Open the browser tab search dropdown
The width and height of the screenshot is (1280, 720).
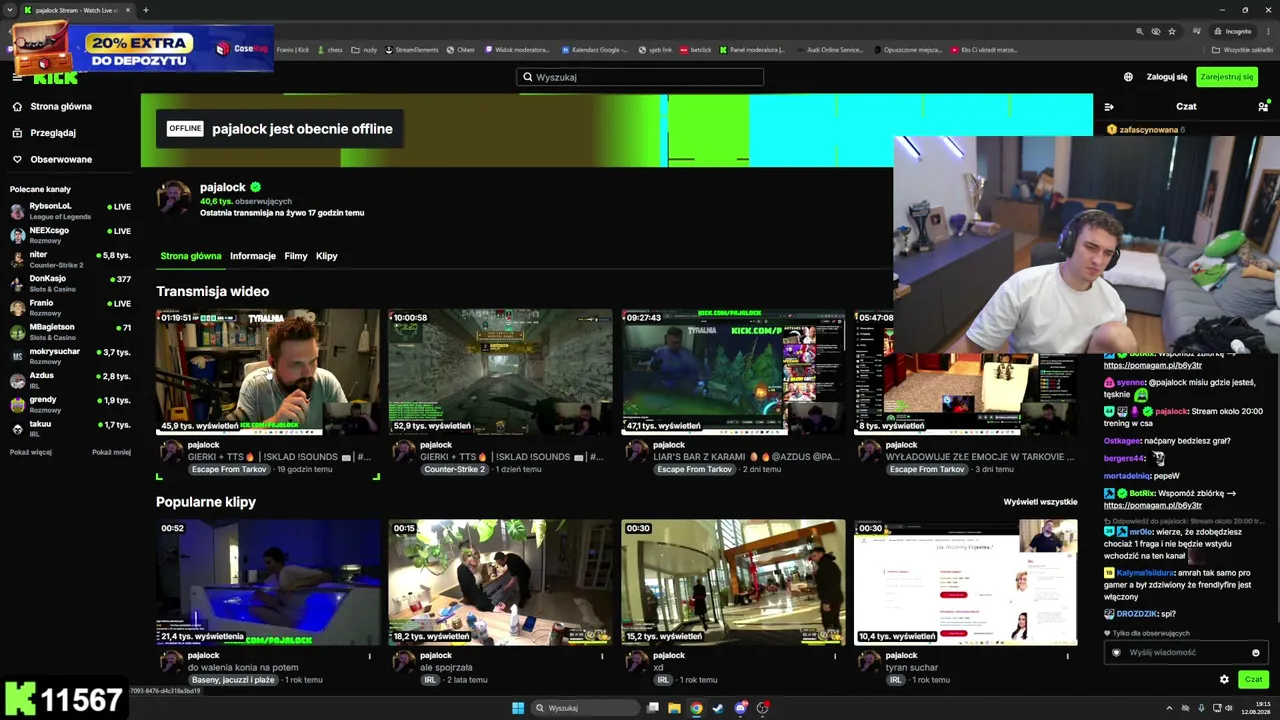coord(11,10)
